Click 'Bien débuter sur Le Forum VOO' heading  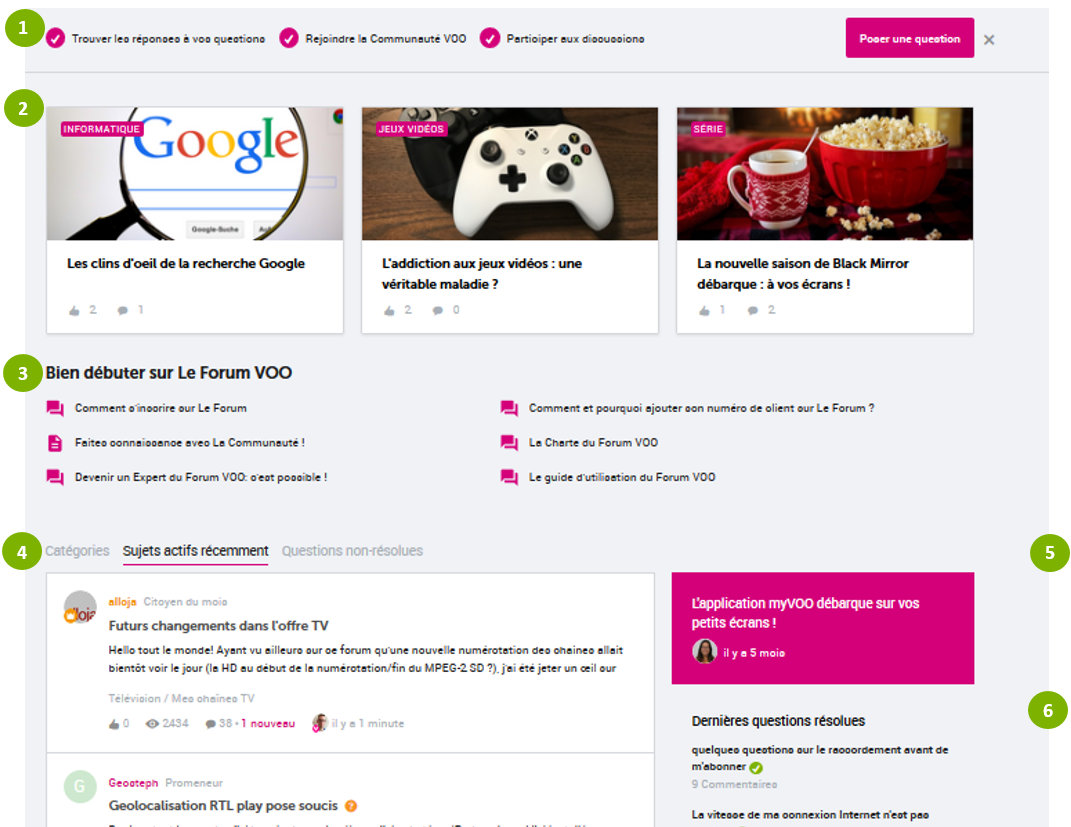169,373
